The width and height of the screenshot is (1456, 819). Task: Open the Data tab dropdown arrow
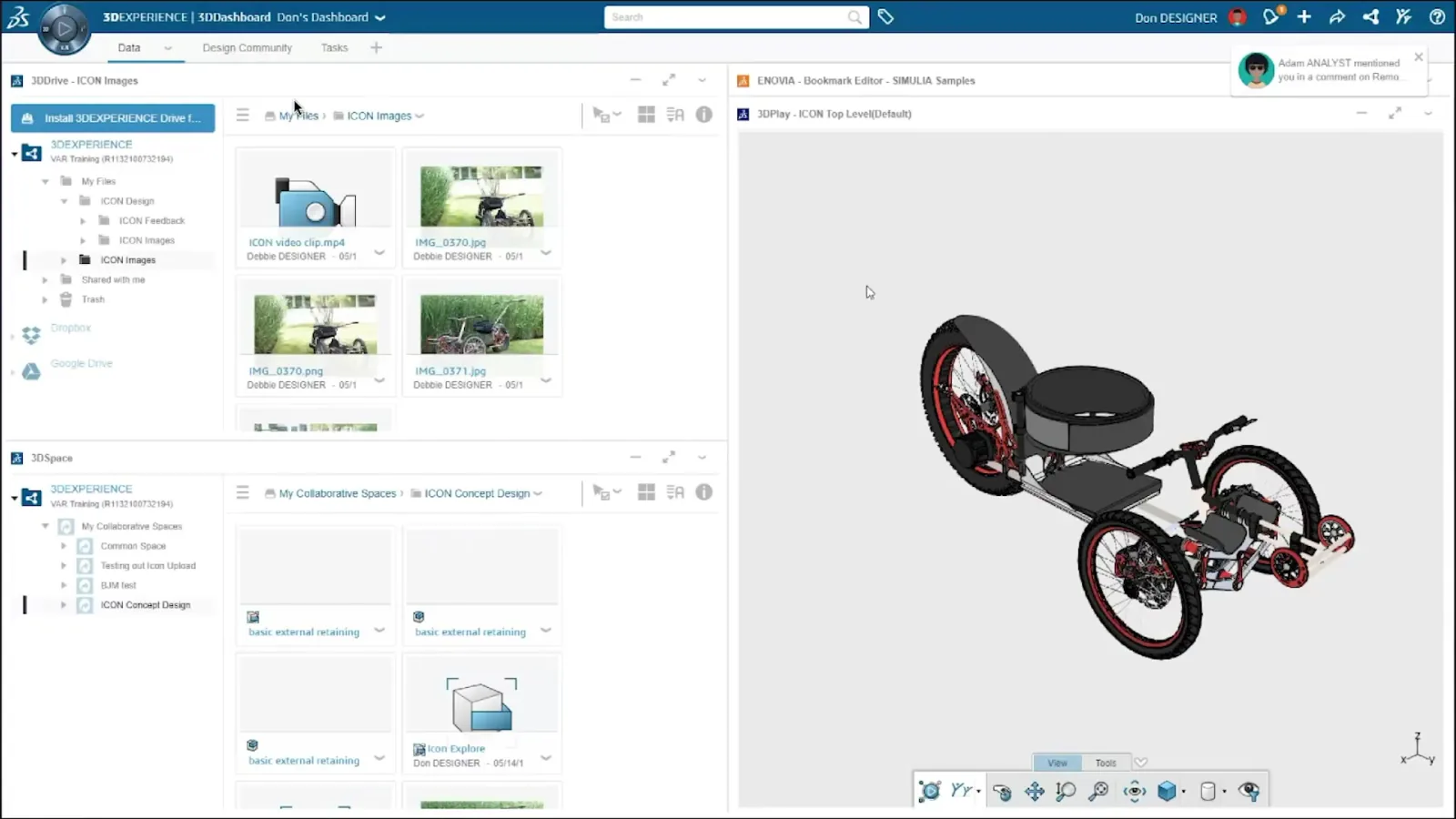167,48
